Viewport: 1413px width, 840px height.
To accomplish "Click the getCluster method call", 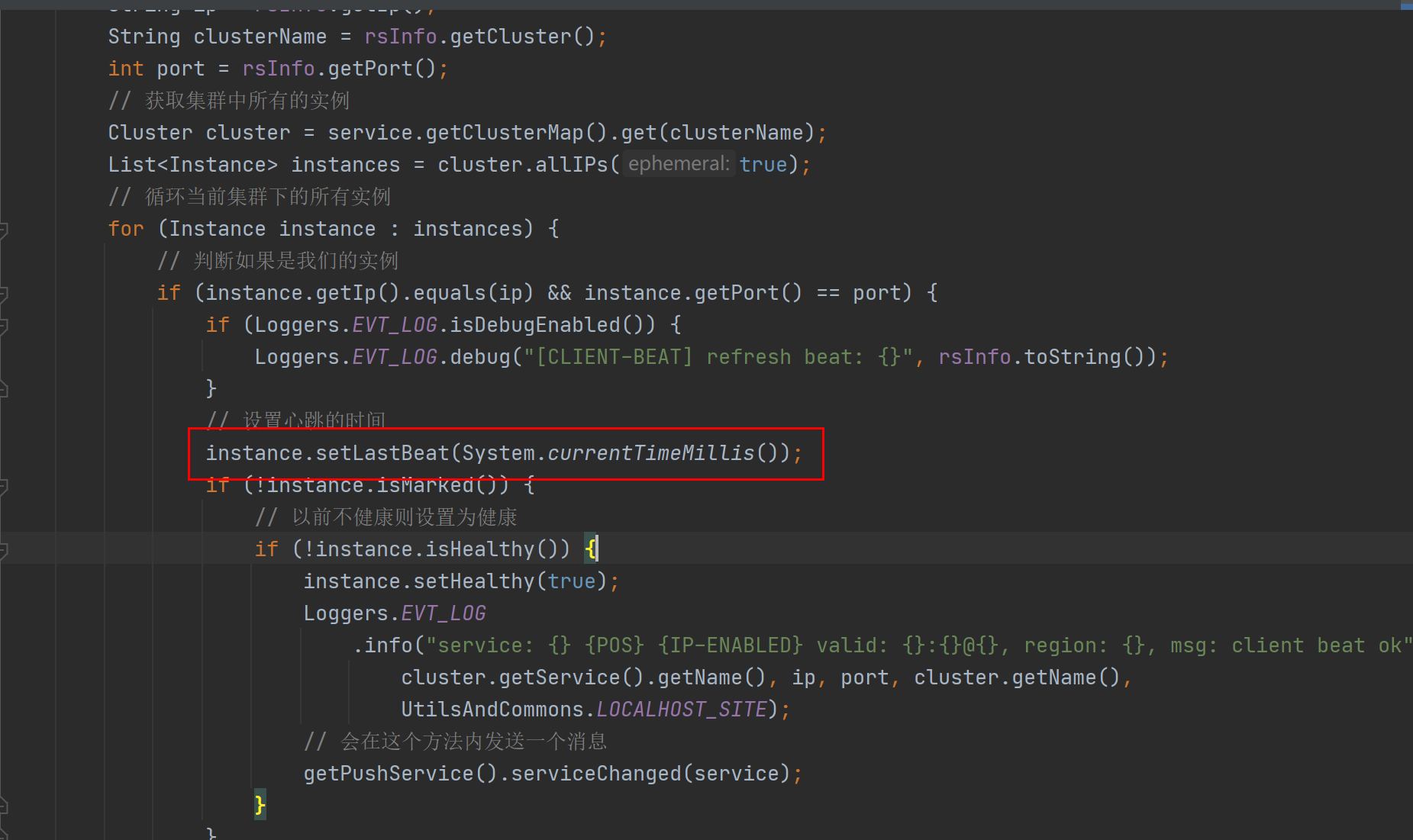I will (511, 37).
